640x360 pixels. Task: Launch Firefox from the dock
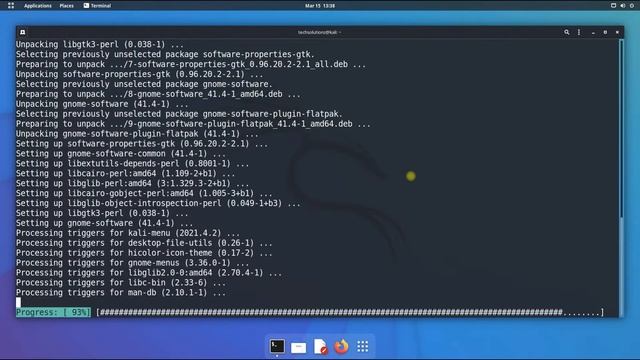click(341, 346)
